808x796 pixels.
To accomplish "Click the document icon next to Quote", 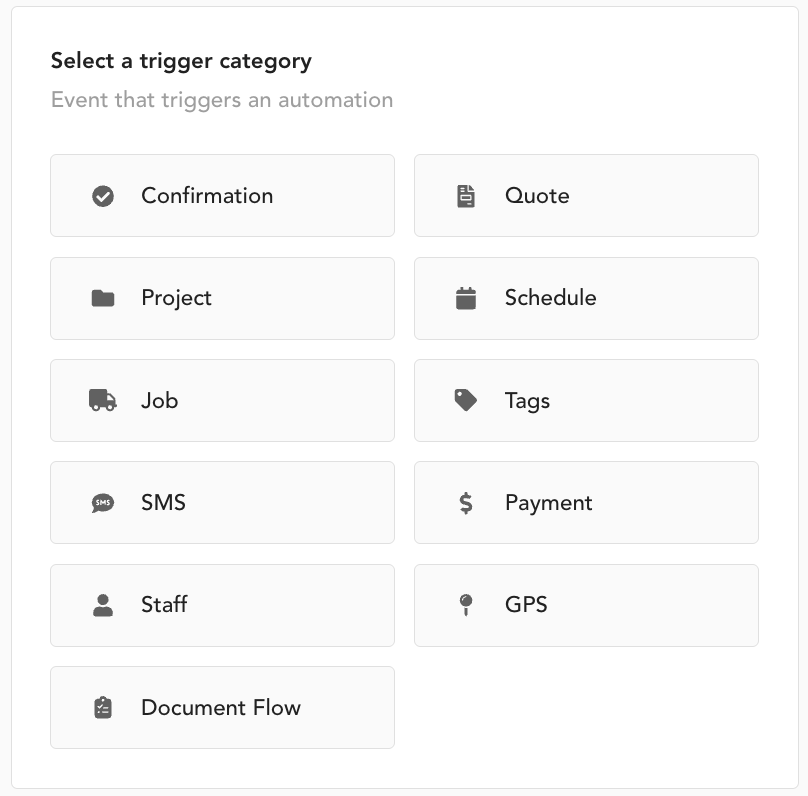I will tap(466, 196).
